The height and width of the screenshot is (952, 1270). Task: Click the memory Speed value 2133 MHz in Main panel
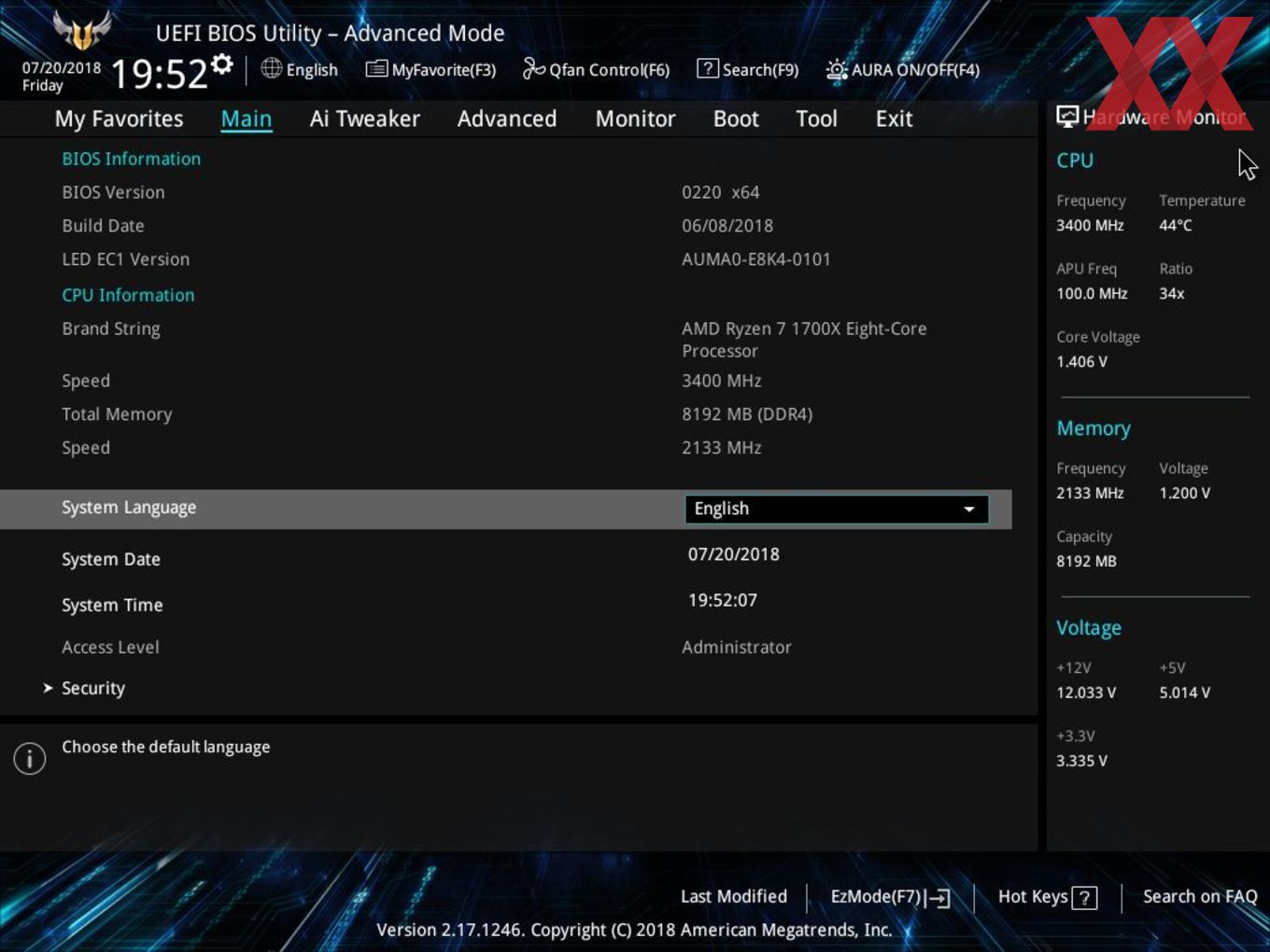[x=722, y=448]
